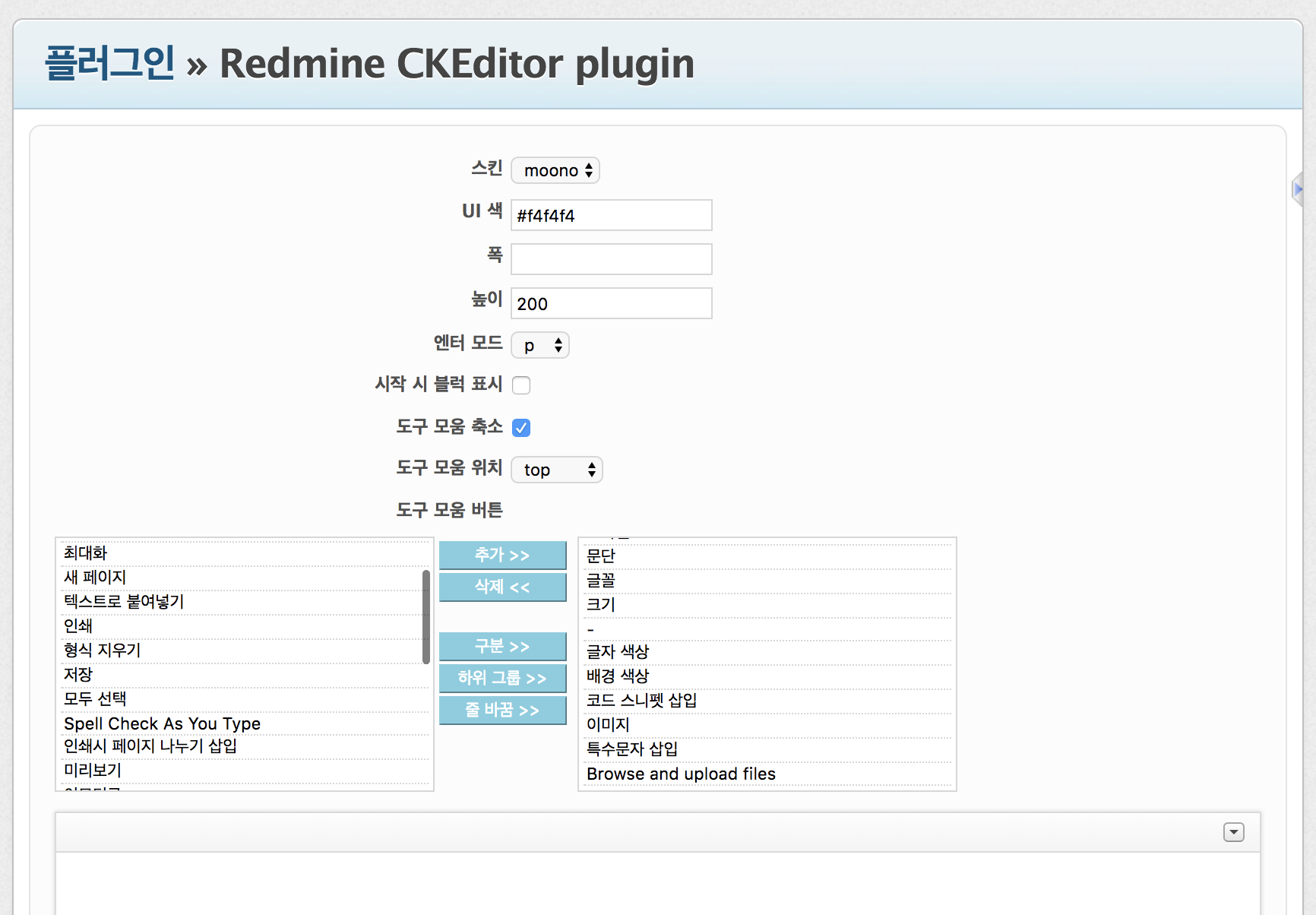This screenshot has width=1316, height=915.
Task: Select Browse and upload files item
Action: pos(767,774)
